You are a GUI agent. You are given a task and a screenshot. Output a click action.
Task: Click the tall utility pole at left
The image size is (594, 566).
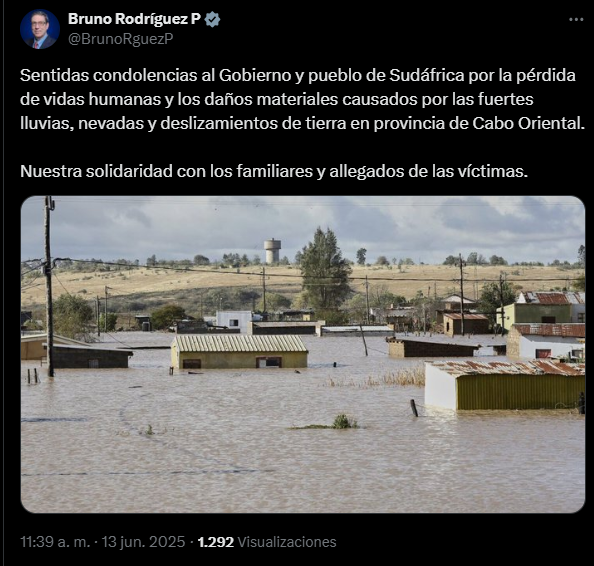(x=49, y=286)
